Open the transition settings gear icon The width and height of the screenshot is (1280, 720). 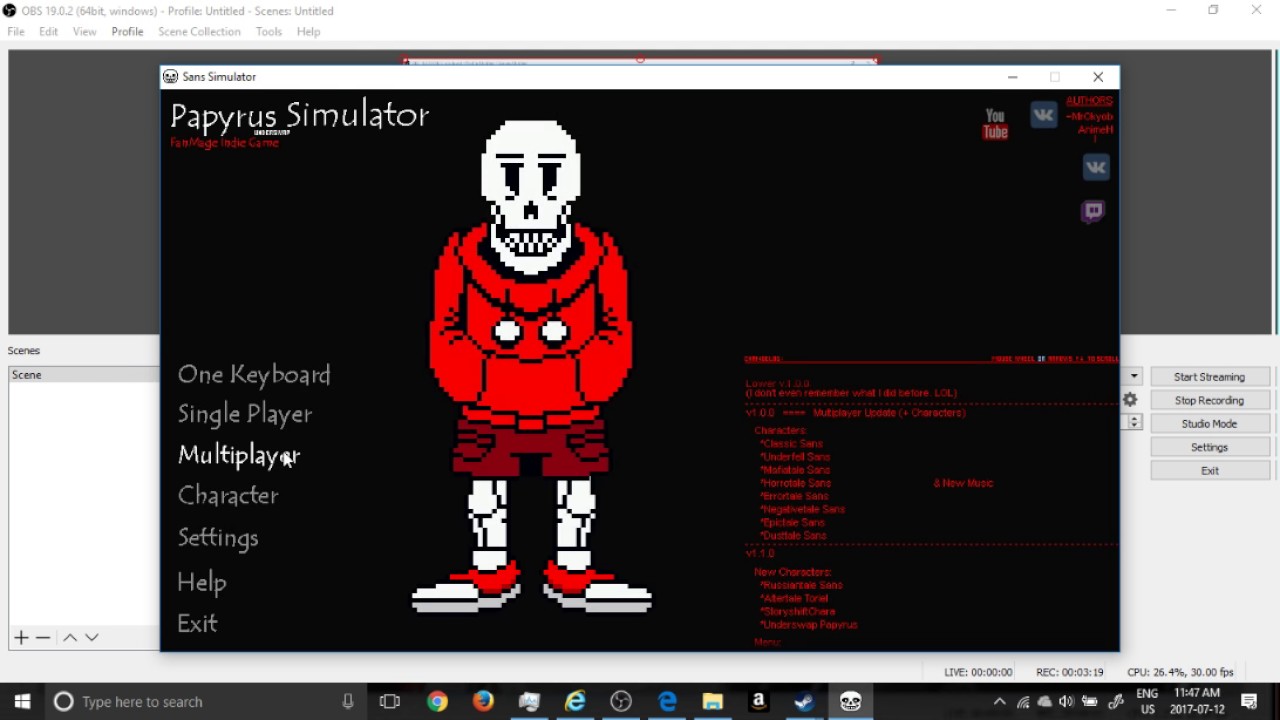point(1130,400)
